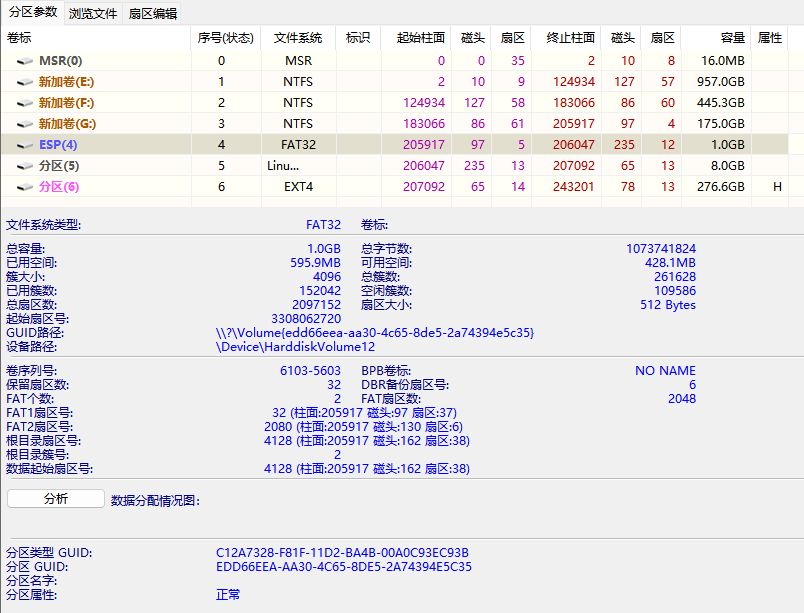Click the 起始柱面 column header
This screenshot has height=613, width=804.
420,38
